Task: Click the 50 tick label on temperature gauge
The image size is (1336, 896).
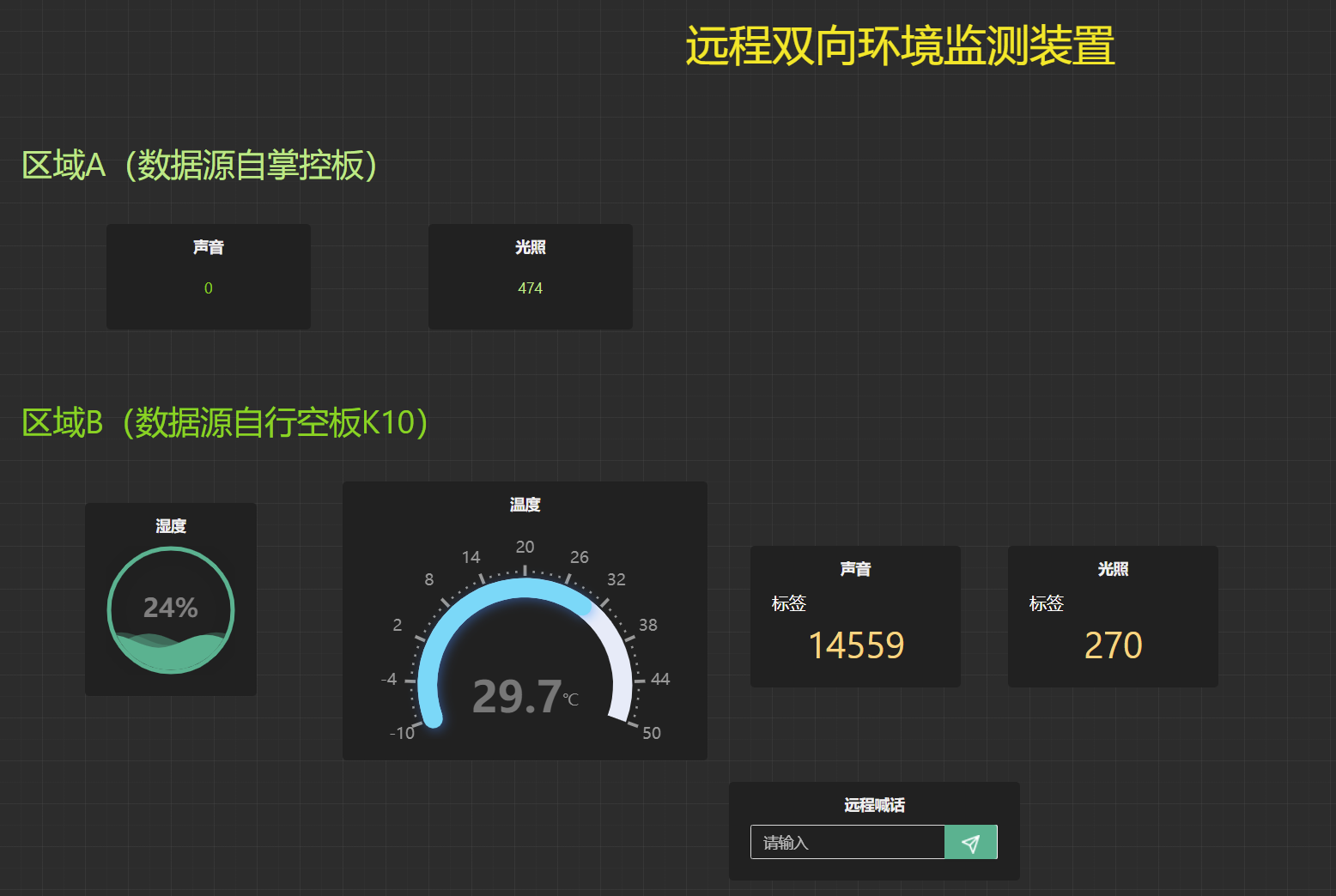Action: (652, 733)
